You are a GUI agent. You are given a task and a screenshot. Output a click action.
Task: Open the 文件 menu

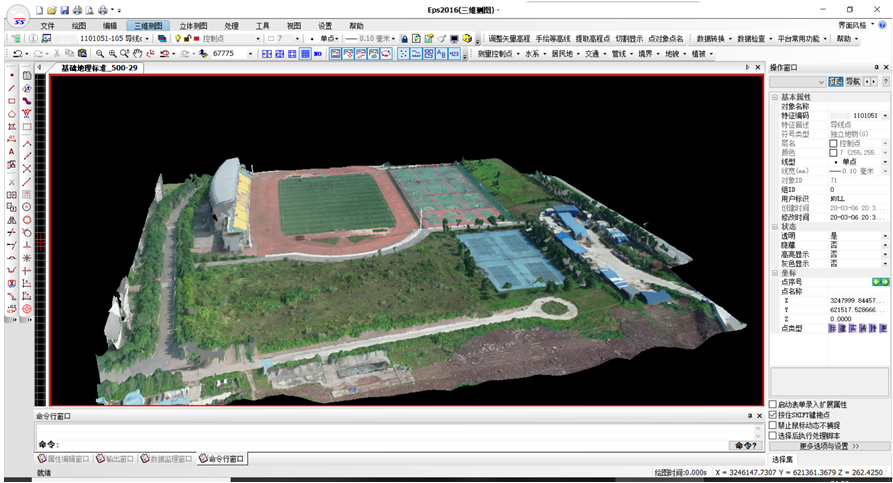point(47,26)
